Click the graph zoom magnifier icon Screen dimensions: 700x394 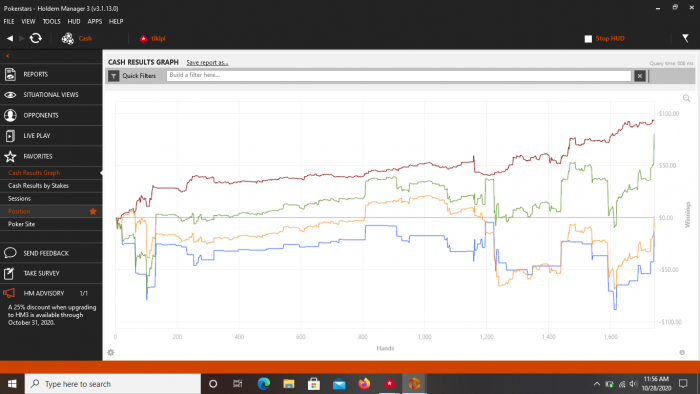point(686,99)
